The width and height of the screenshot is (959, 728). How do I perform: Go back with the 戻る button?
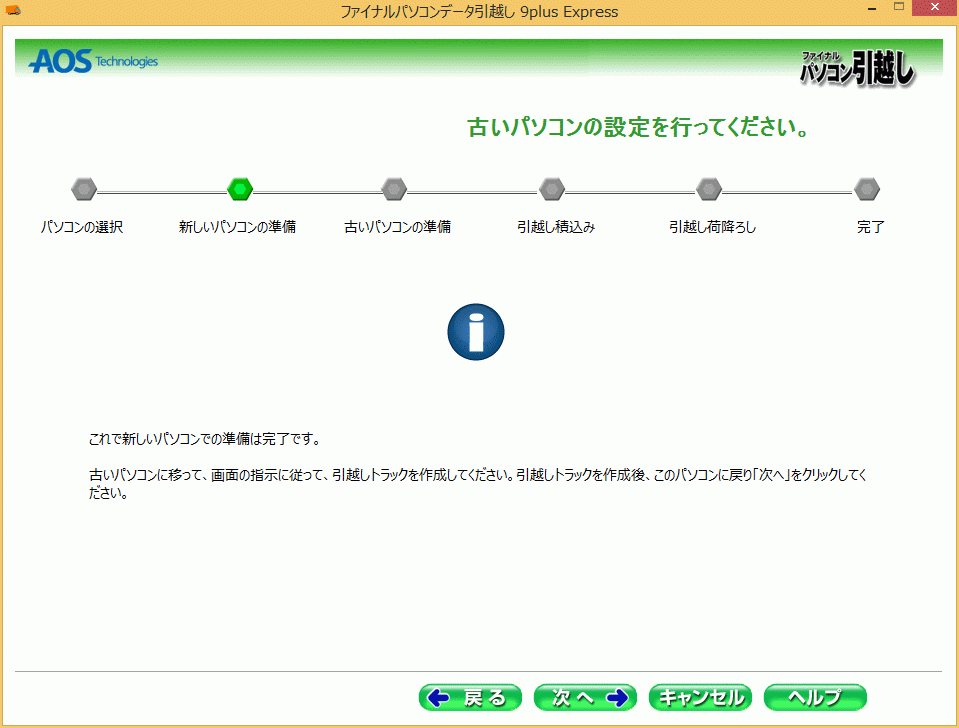click(470, 697)
